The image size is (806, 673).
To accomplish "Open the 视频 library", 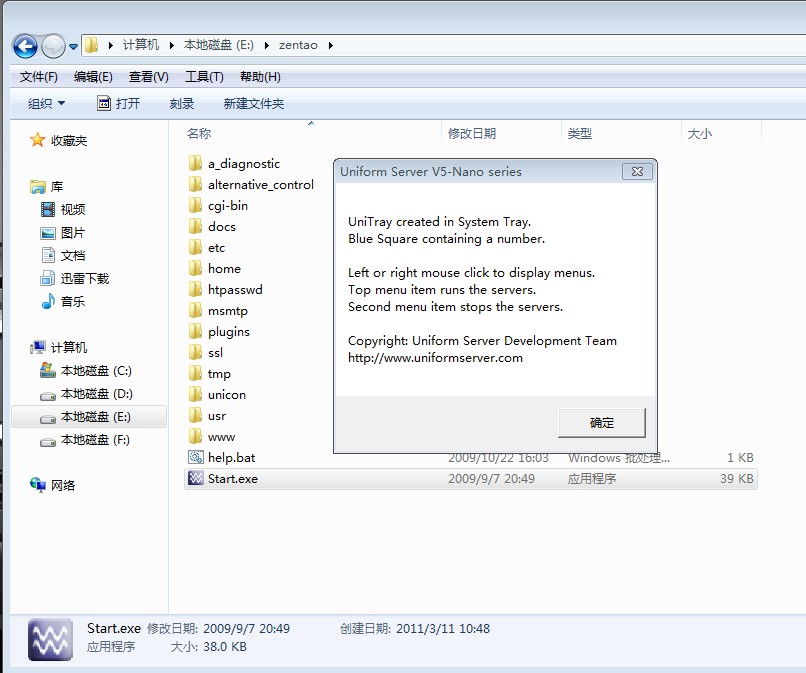I will point(63,209).
